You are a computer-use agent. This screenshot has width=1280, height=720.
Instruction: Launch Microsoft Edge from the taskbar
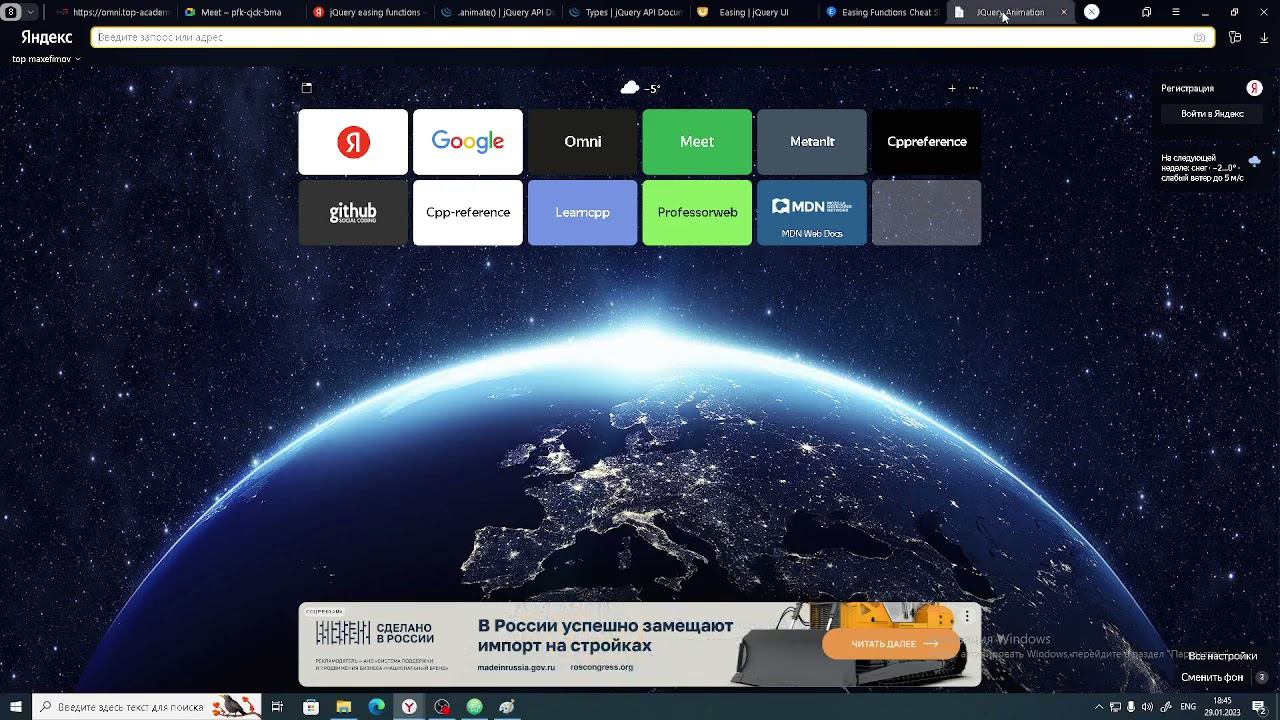pos(377,707)
